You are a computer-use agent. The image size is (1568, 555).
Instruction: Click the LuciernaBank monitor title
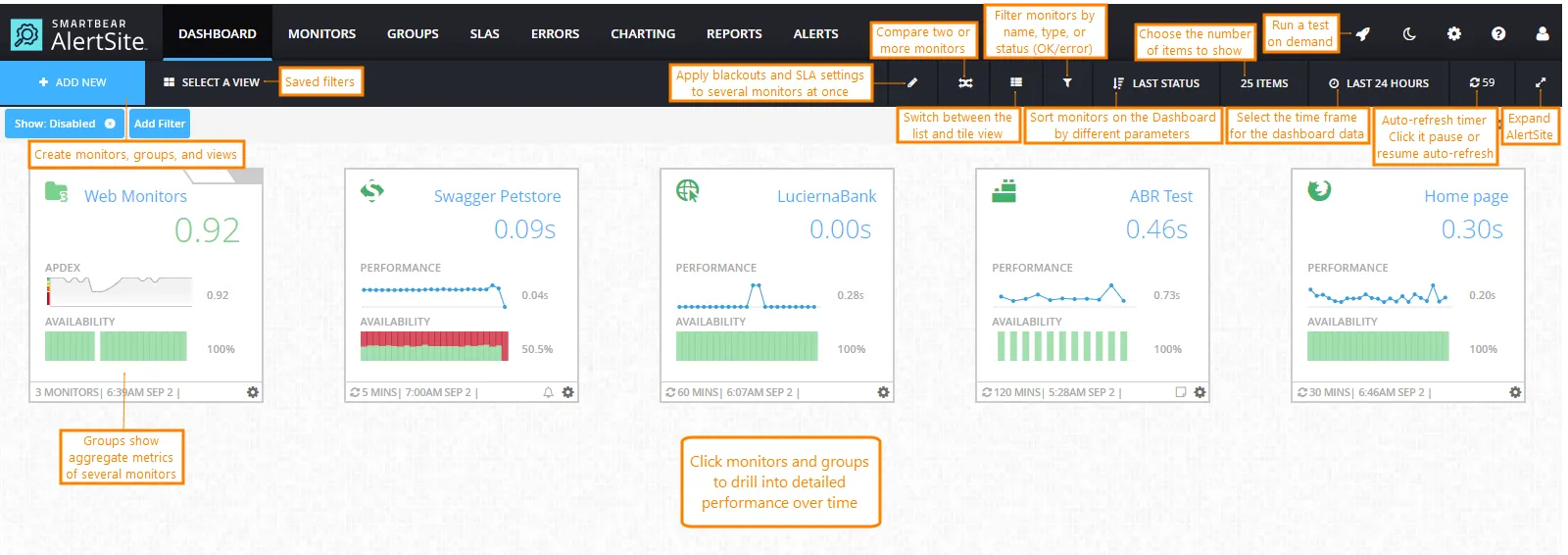[x=826, y=196]
